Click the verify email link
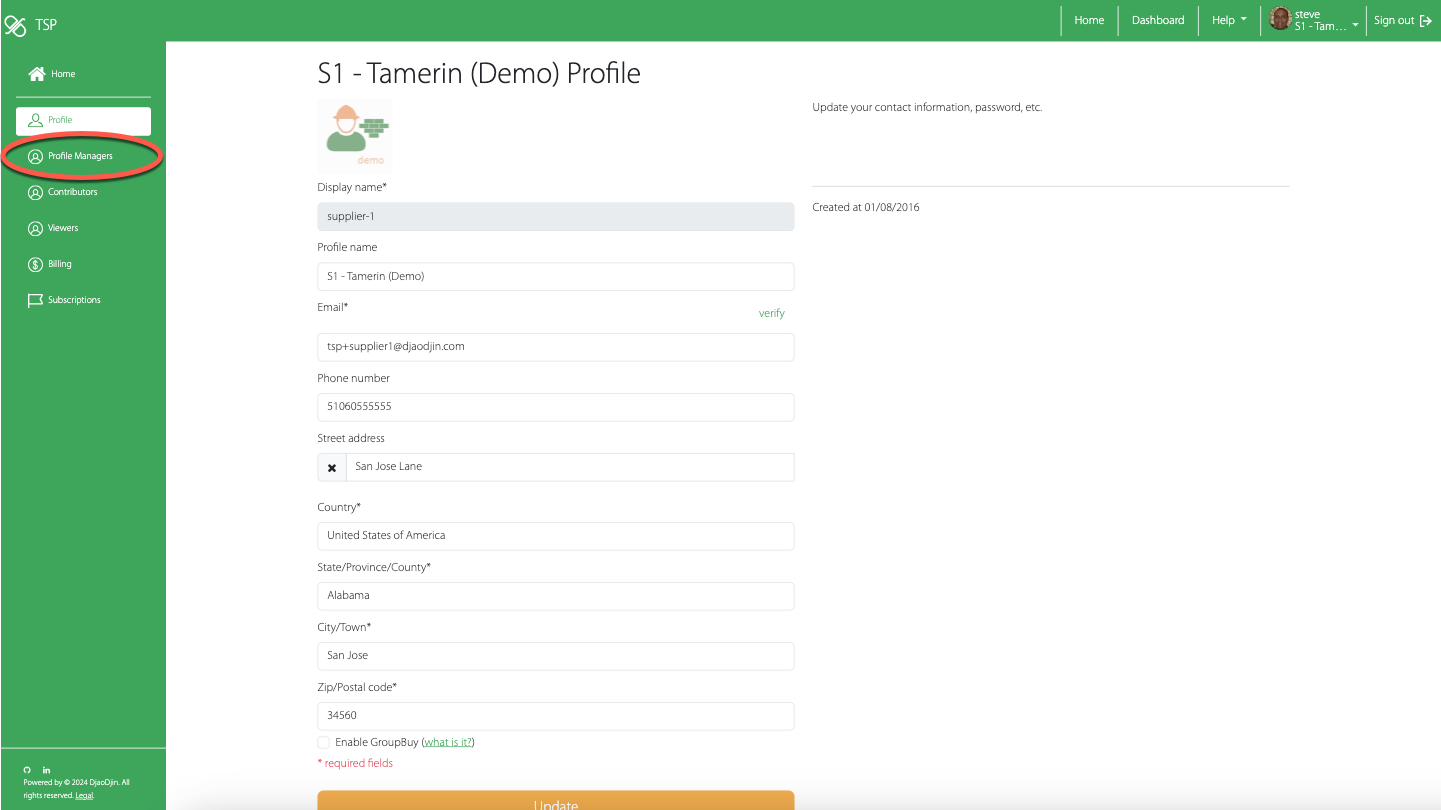The image size is (1441, 810). point(771,313)
